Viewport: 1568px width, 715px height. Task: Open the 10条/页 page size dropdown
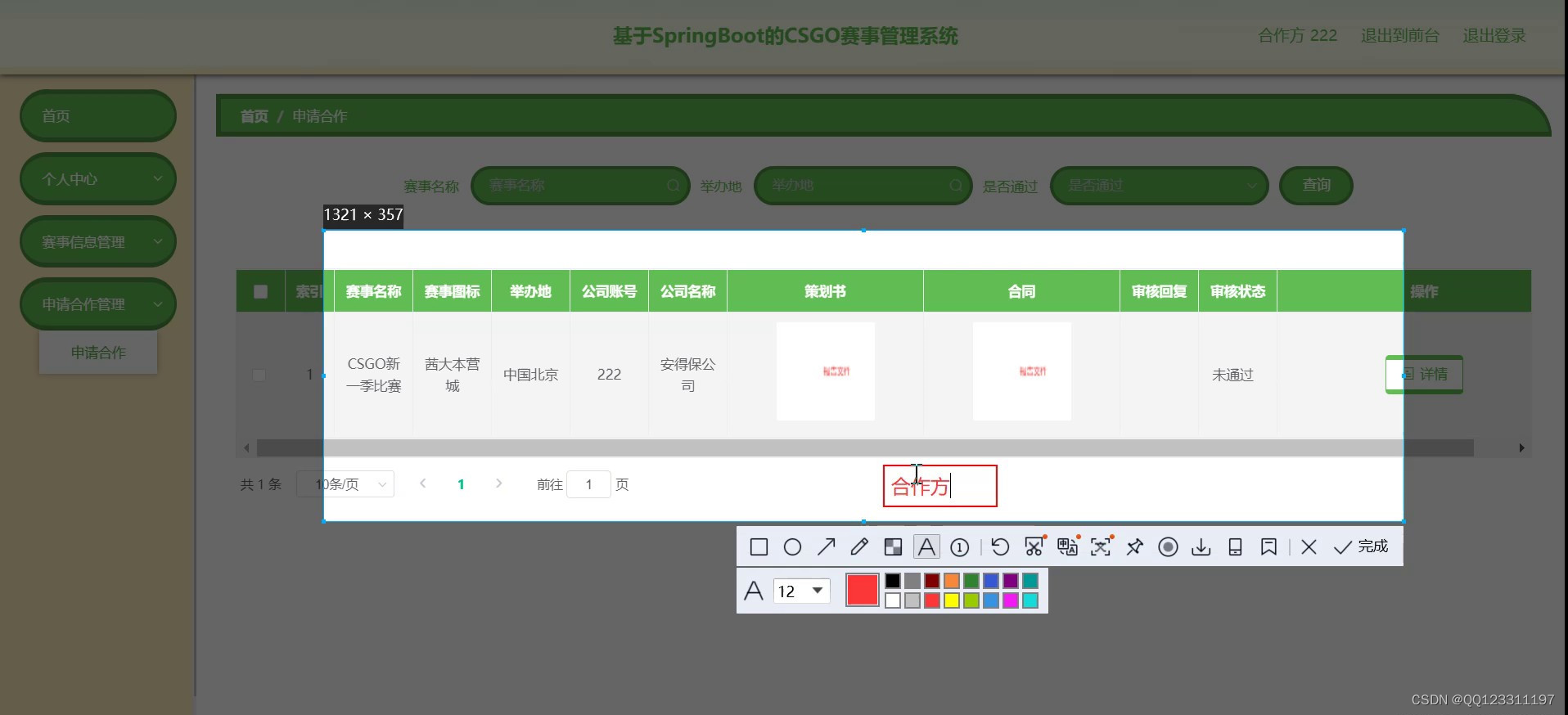pos(345,484)
